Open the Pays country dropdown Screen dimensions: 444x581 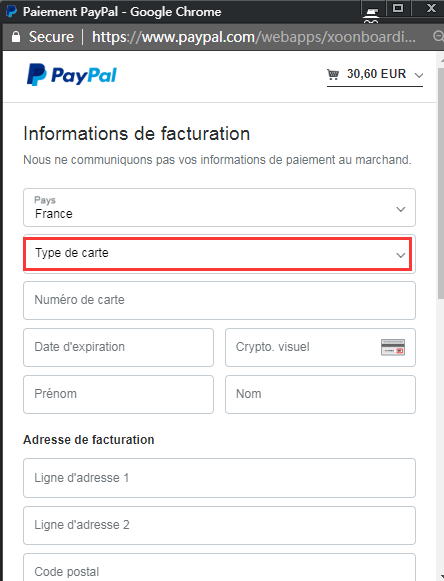(x=219, y=208)
